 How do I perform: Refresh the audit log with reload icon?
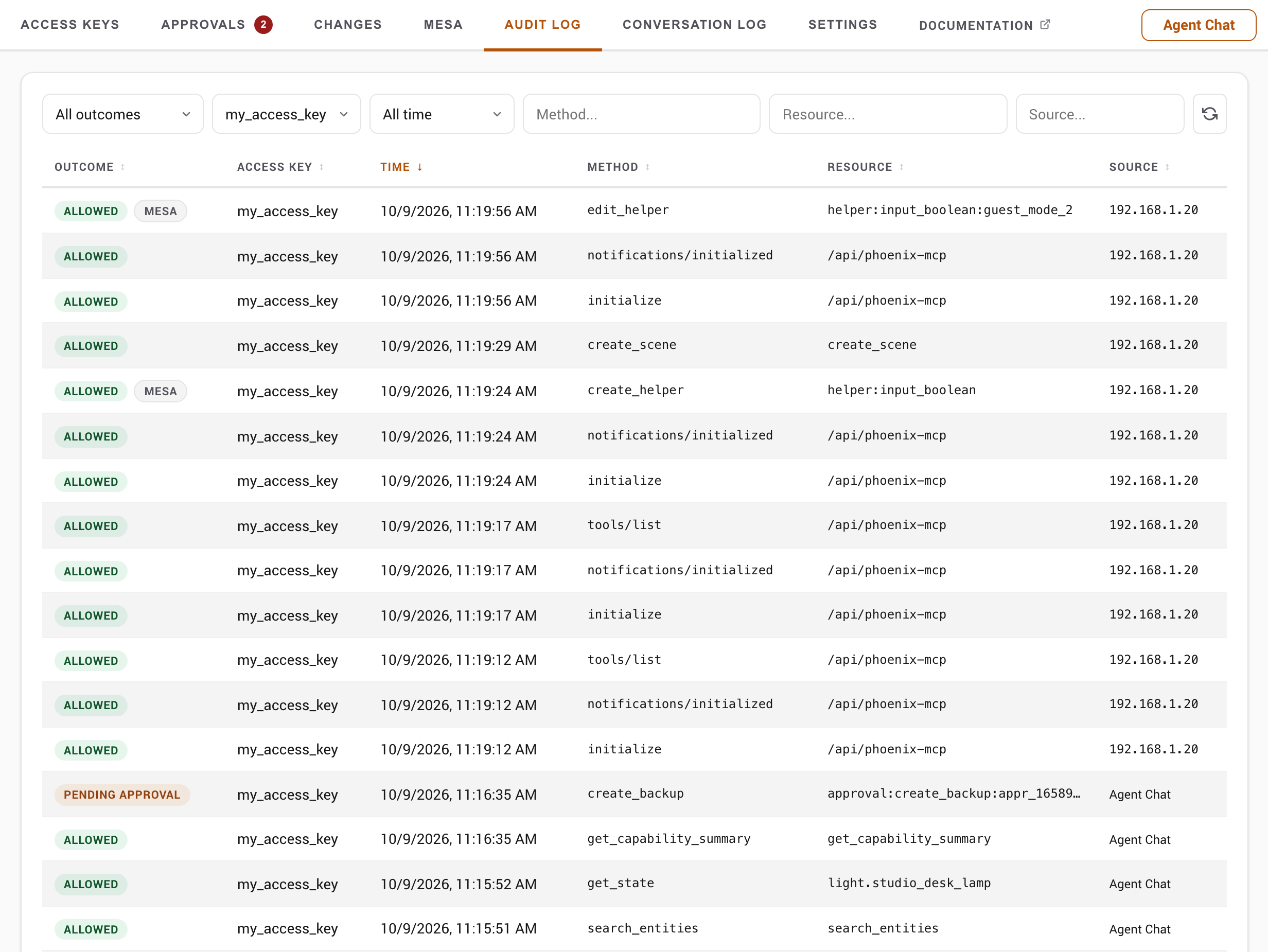(x=1209, y=114)
